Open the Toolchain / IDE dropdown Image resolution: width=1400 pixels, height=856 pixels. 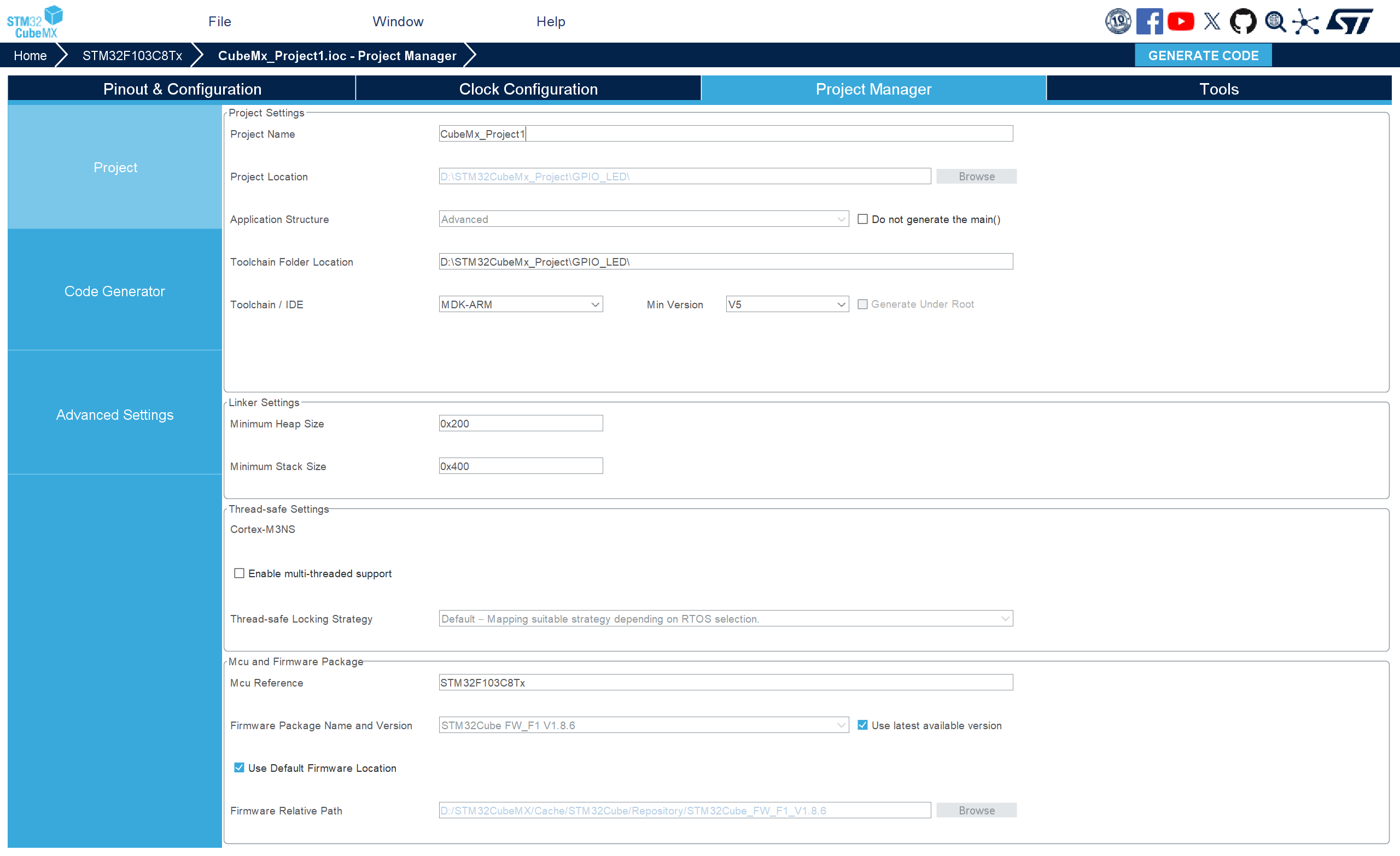(521, 304)
